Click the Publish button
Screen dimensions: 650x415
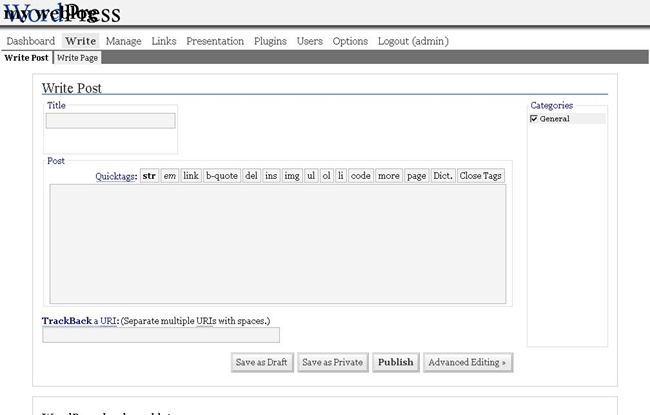click(395, 362)
